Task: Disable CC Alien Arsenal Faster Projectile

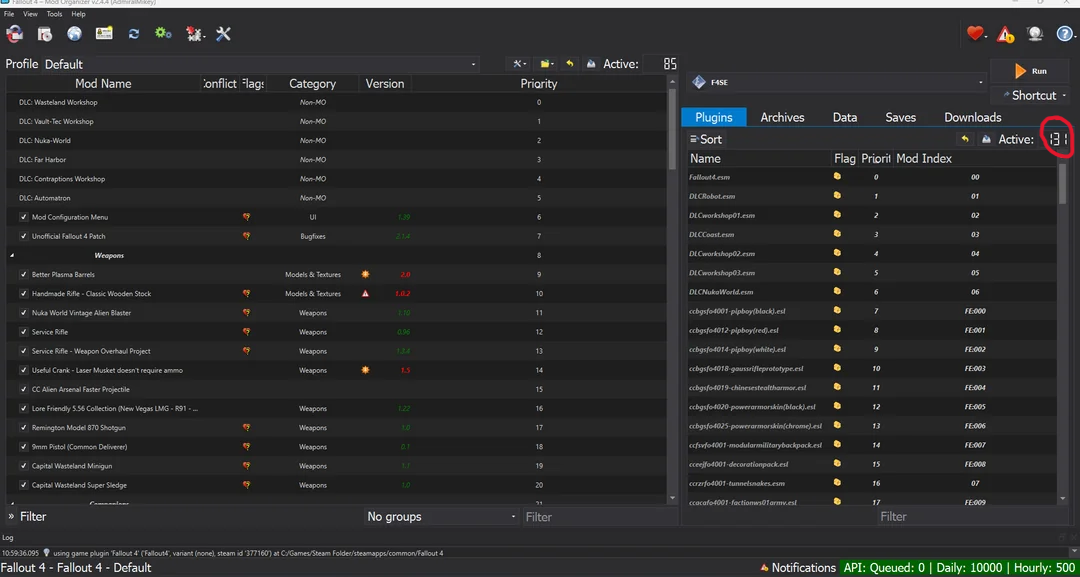Action: coord(24,389)
